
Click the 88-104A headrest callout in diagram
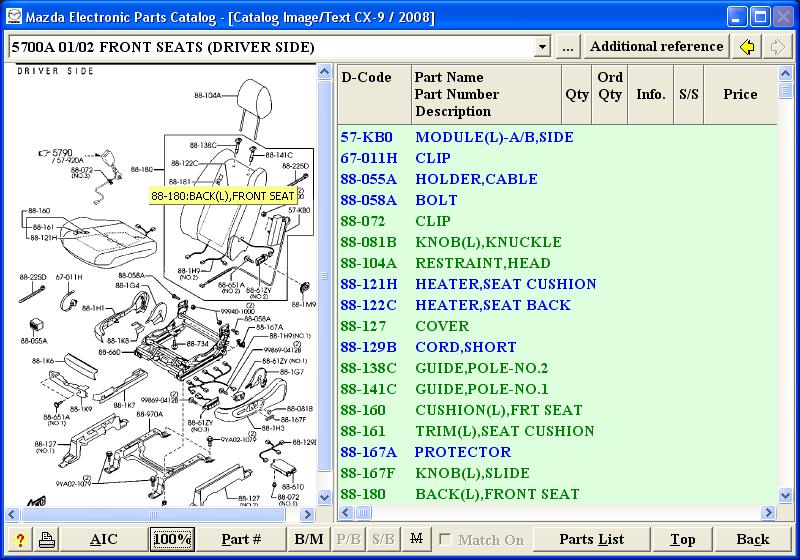[x=207, y=95]
